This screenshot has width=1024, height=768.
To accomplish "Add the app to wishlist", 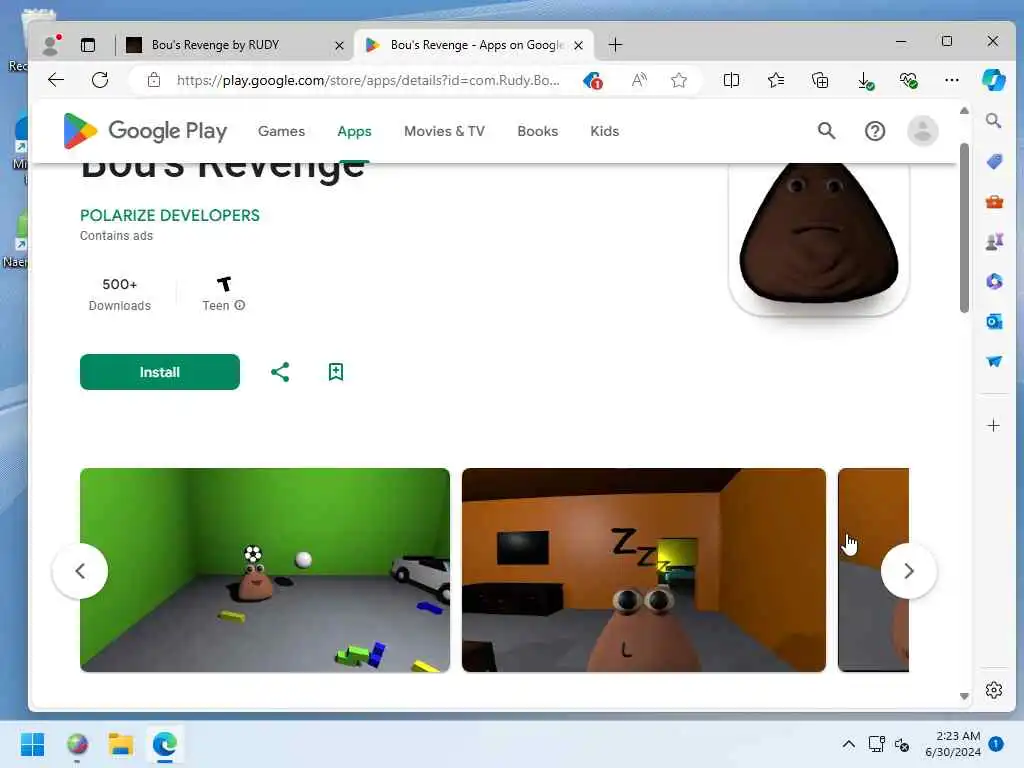I will tap(336, 372).
